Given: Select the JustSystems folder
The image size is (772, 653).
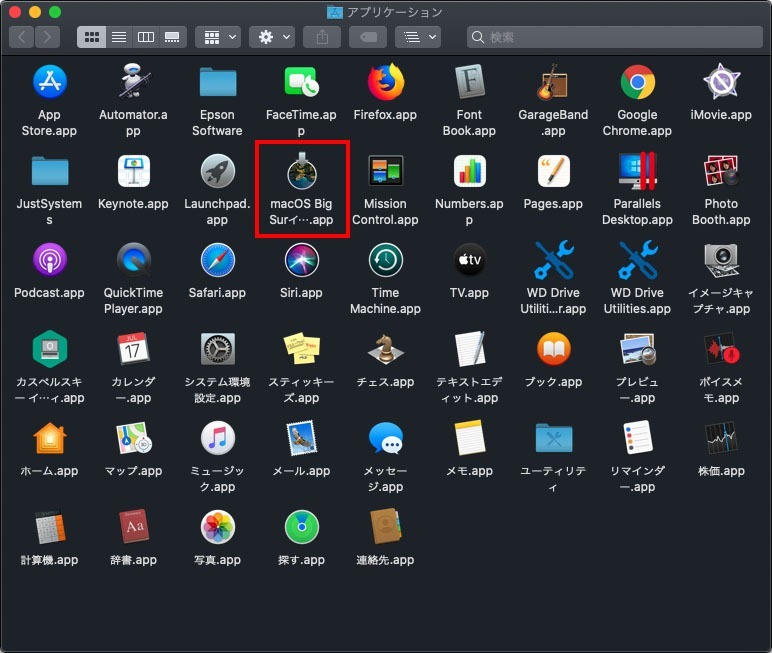Looking at the screenshot, I should (x=49, y=171).
